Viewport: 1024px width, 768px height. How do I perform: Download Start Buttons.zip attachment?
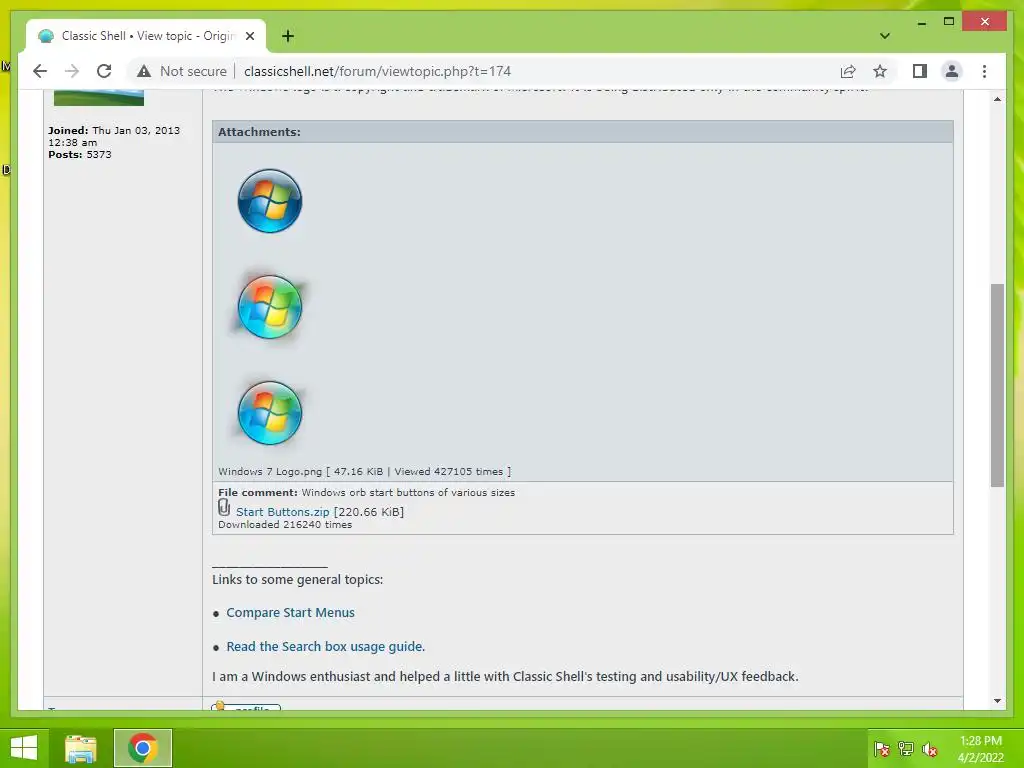[283, 512]
